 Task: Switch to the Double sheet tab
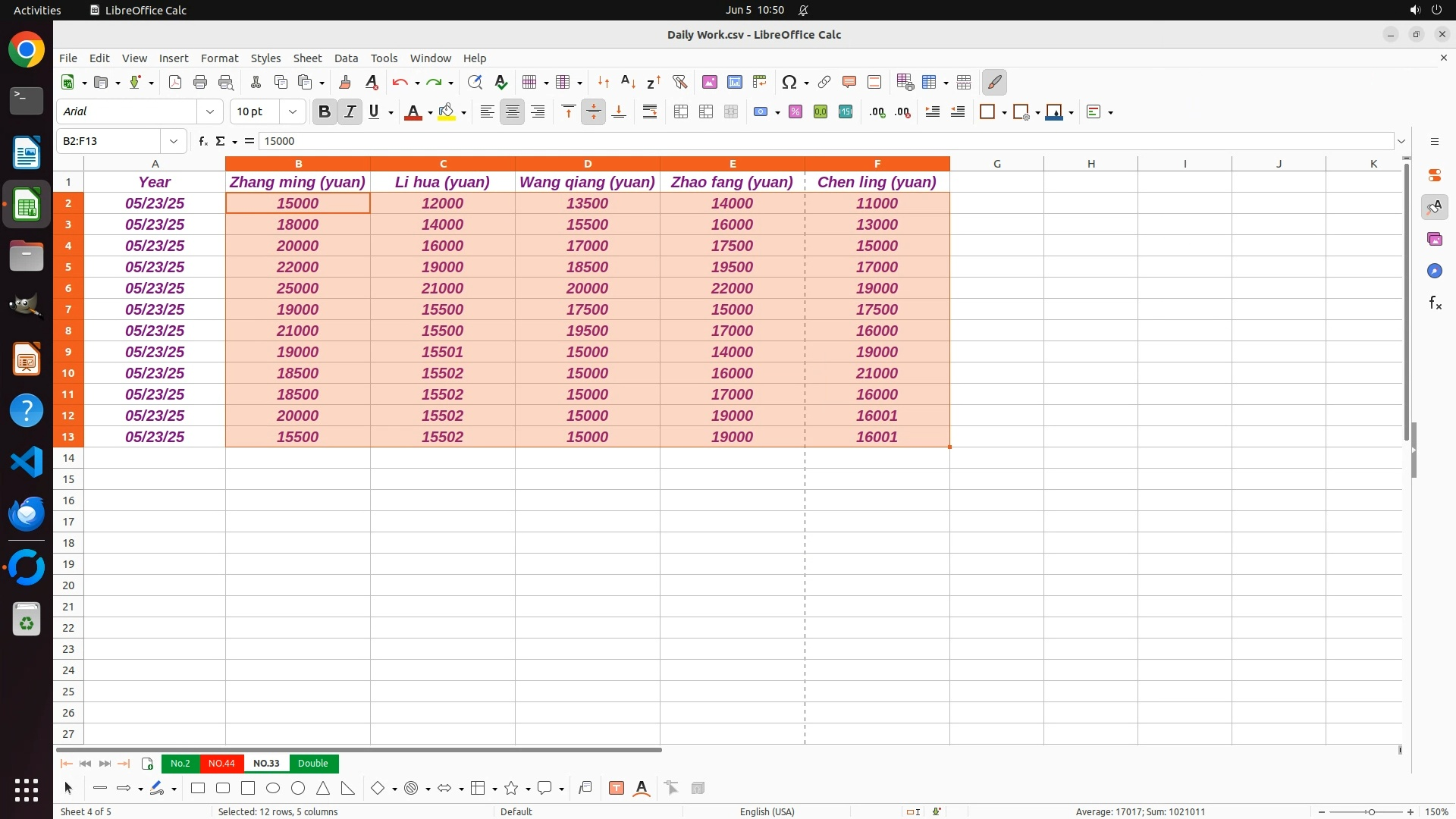tap(313, 764)
